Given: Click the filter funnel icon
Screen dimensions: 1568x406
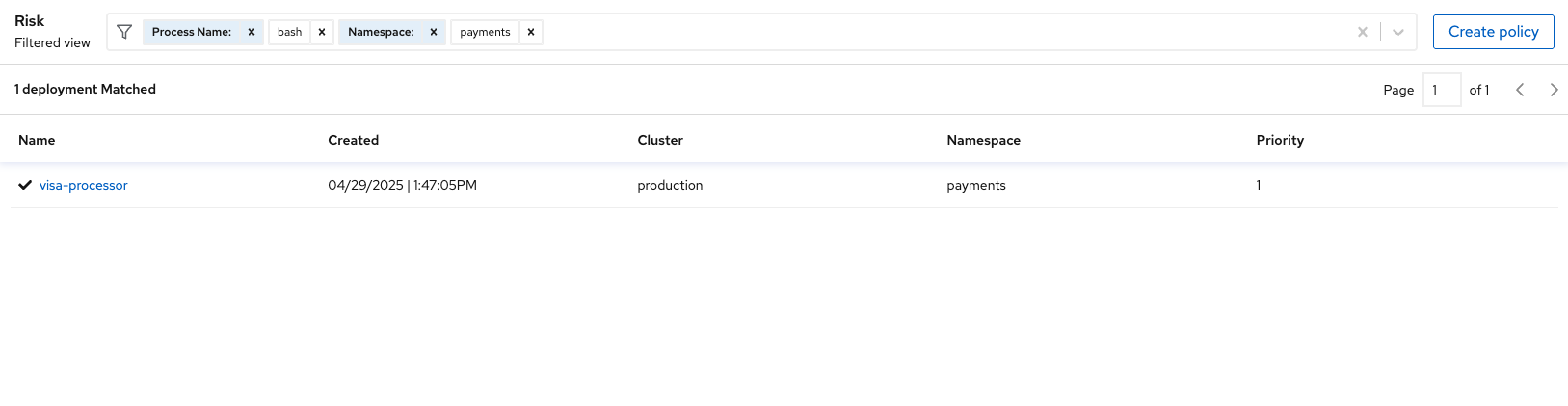Looking at the screenshot, I should tap(124, 32).
